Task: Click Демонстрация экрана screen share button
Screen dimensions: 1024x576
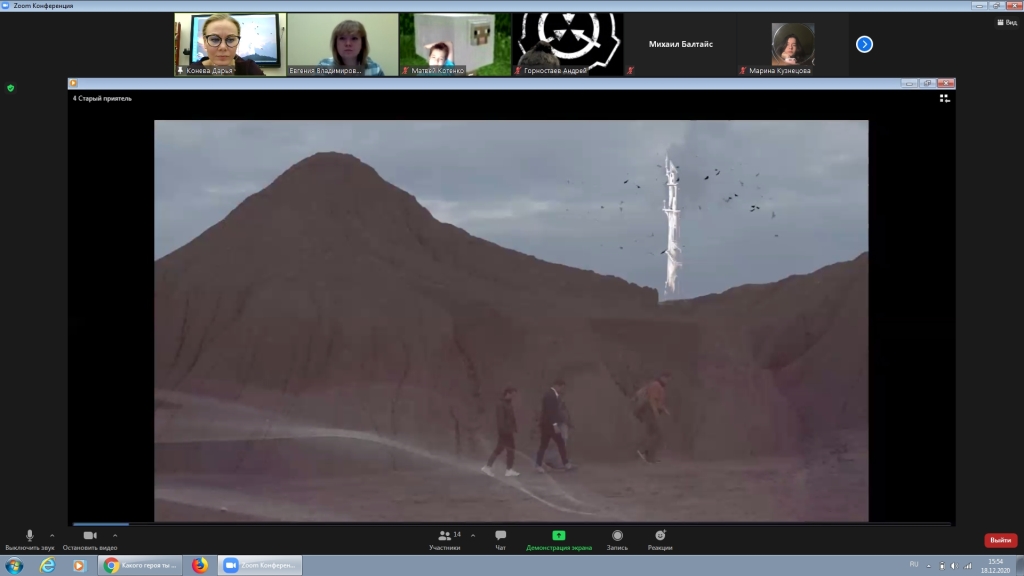Action: coord(559,539)
